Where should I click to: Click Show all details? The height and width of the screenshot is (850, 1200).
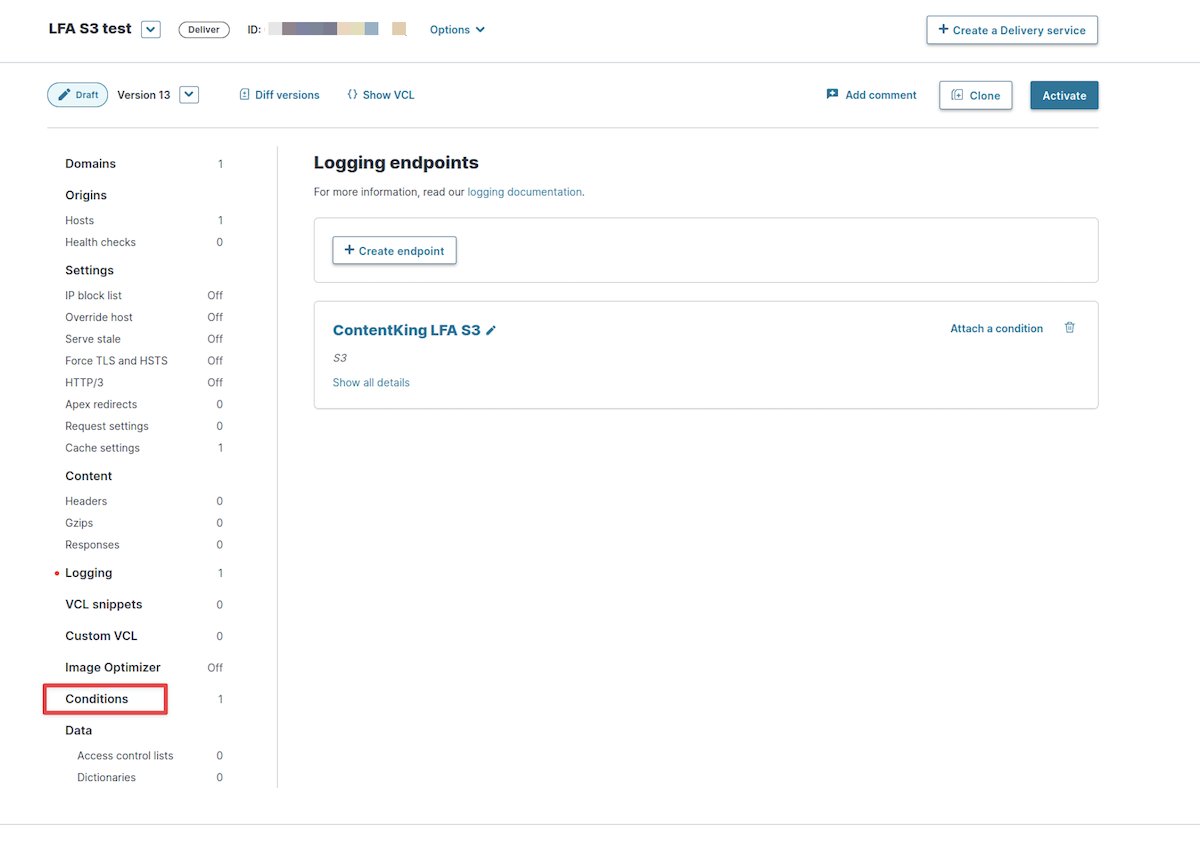click(371, 382)
